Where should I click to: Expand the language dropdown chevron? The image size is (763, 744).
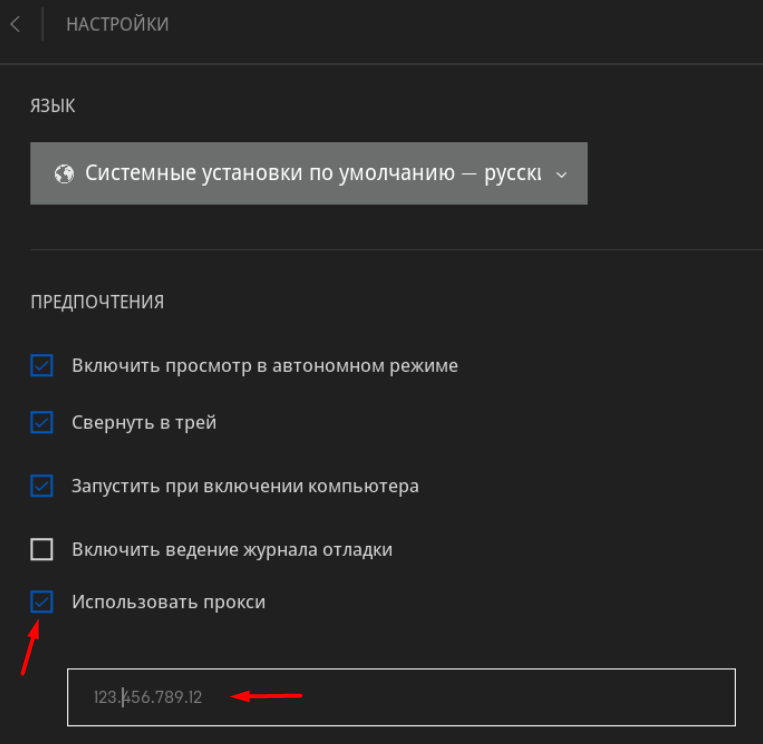(x=561, y=175)
